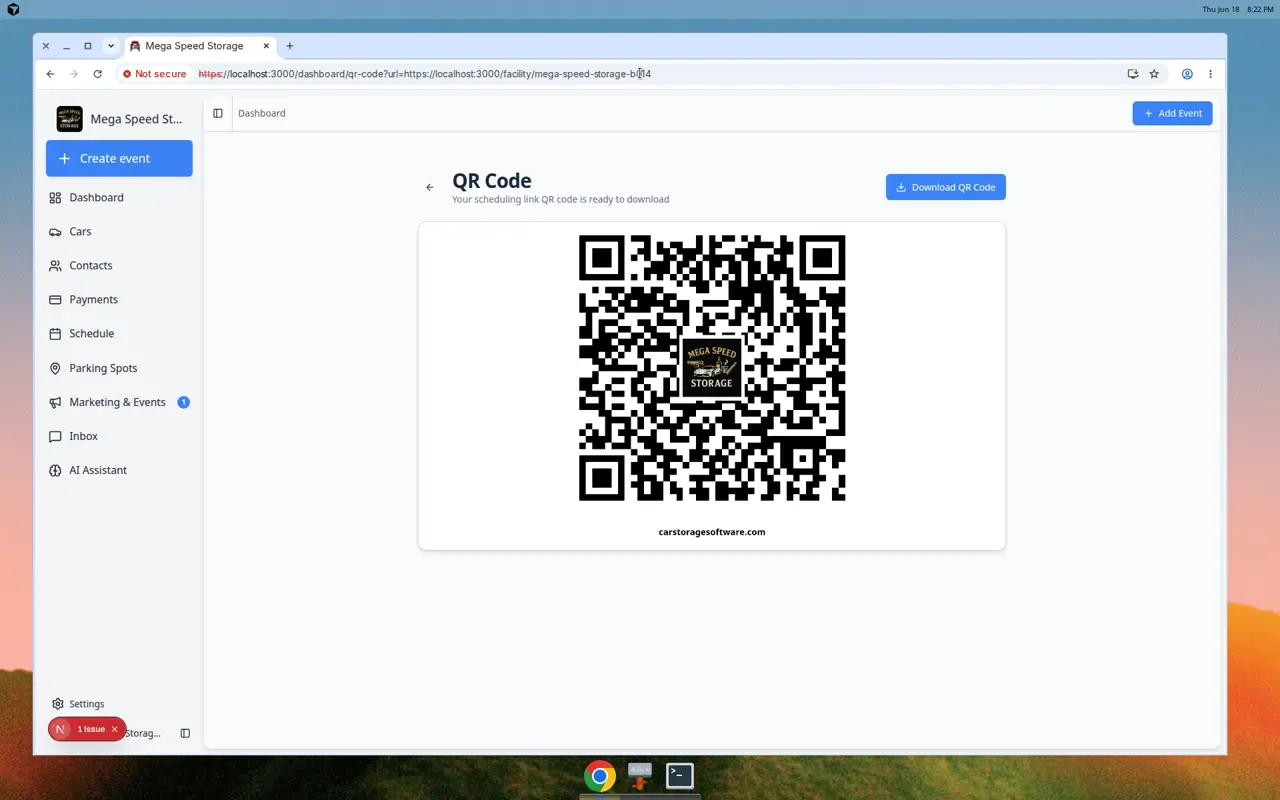The height and width of the screenshot is (800, 1280).
Task: Click the Marketing & Events notification badge
Action: coord(183,402)
